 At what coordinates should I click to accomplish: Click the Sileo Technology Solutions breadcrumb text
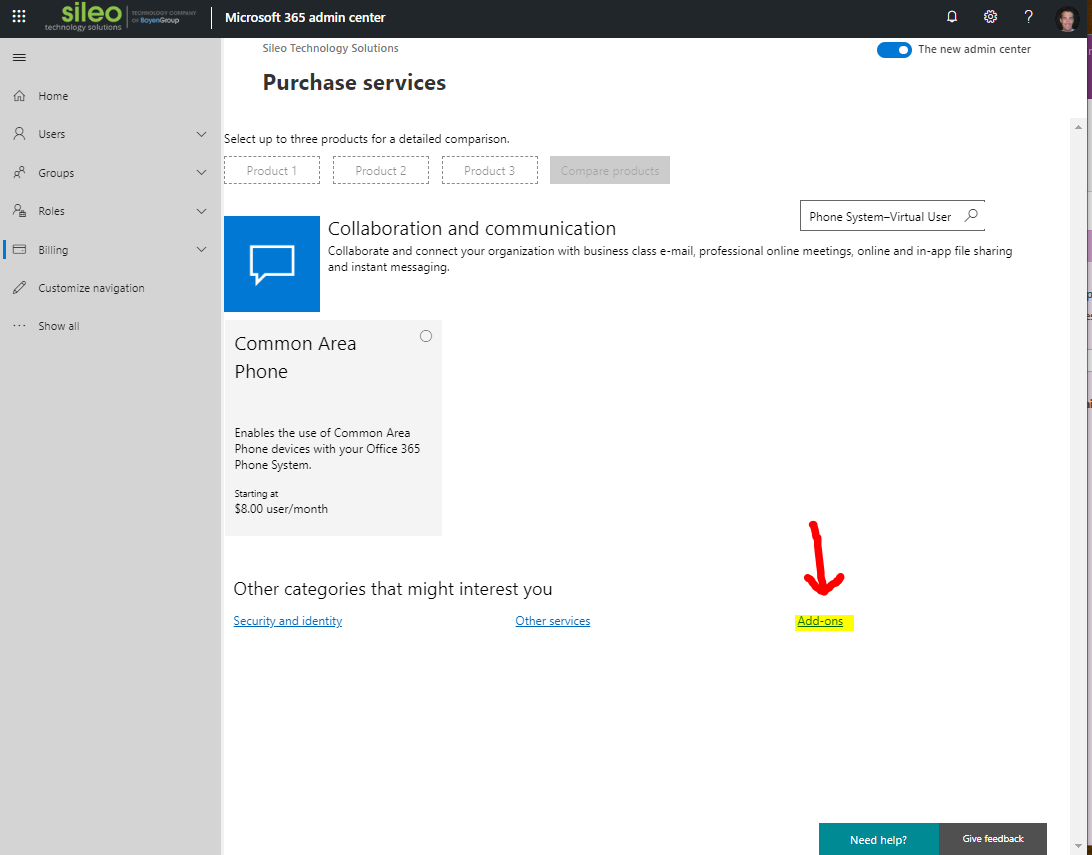331,48
